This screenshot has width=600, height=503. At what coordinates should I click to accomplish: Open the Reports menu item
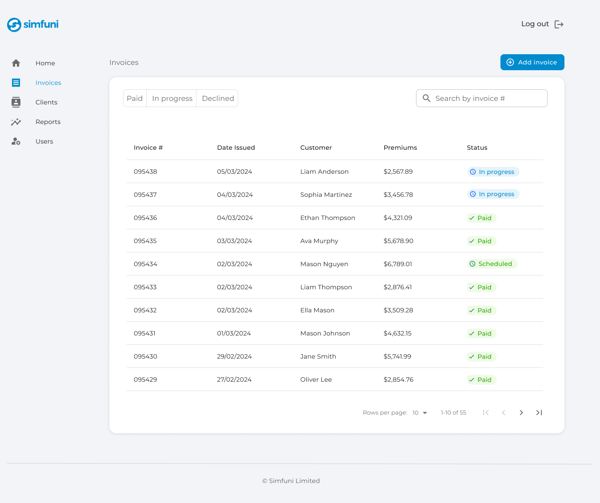48,122
